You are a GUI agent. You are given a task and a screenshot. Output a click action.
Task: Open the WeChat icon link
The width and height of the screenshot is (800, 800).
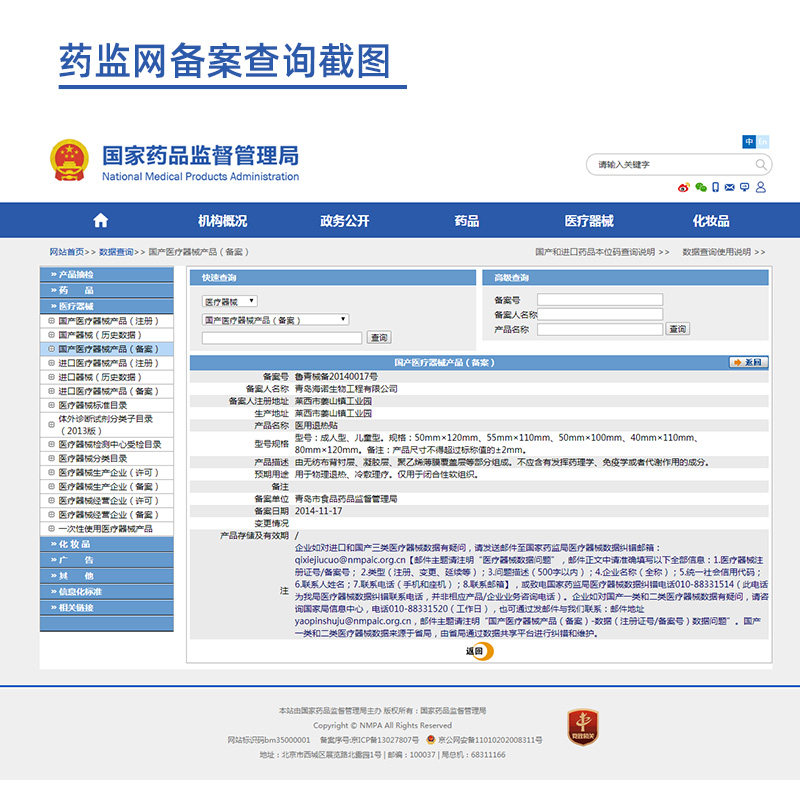(701, 187)
